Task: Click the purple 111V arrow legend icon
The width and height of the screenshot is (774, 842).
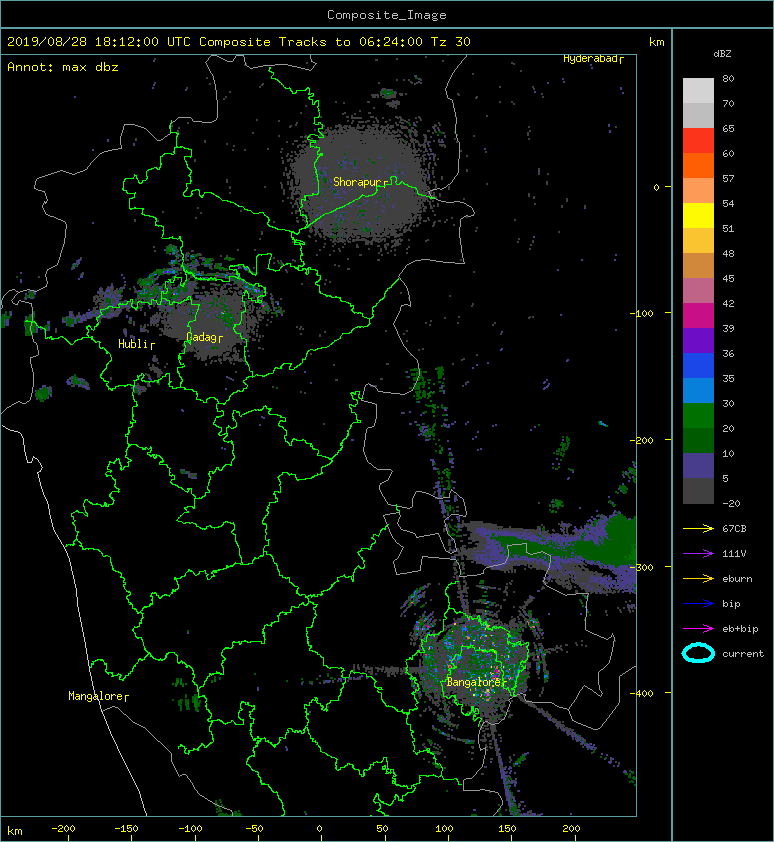Action: pos(698,554)
